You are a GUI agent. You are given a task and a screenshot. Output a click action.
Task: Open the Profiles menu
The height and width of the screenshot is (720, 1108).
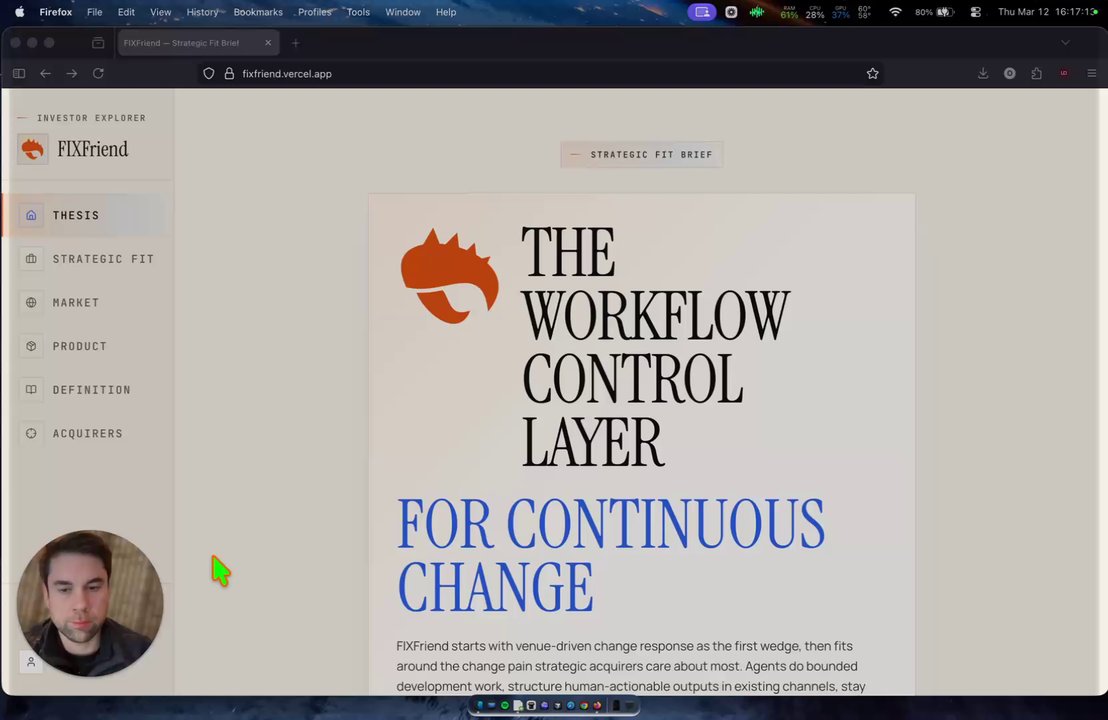[314, 12]
